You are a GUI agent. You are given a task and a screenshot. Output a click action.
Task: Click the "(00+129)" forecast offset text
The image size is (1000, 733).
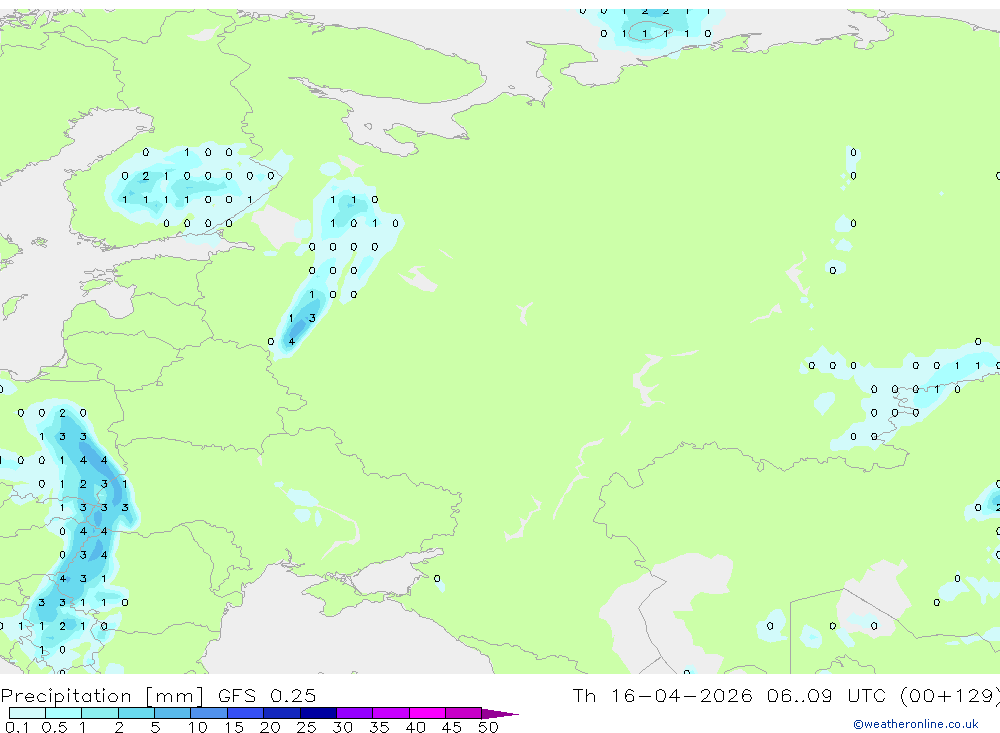point(950,696)
